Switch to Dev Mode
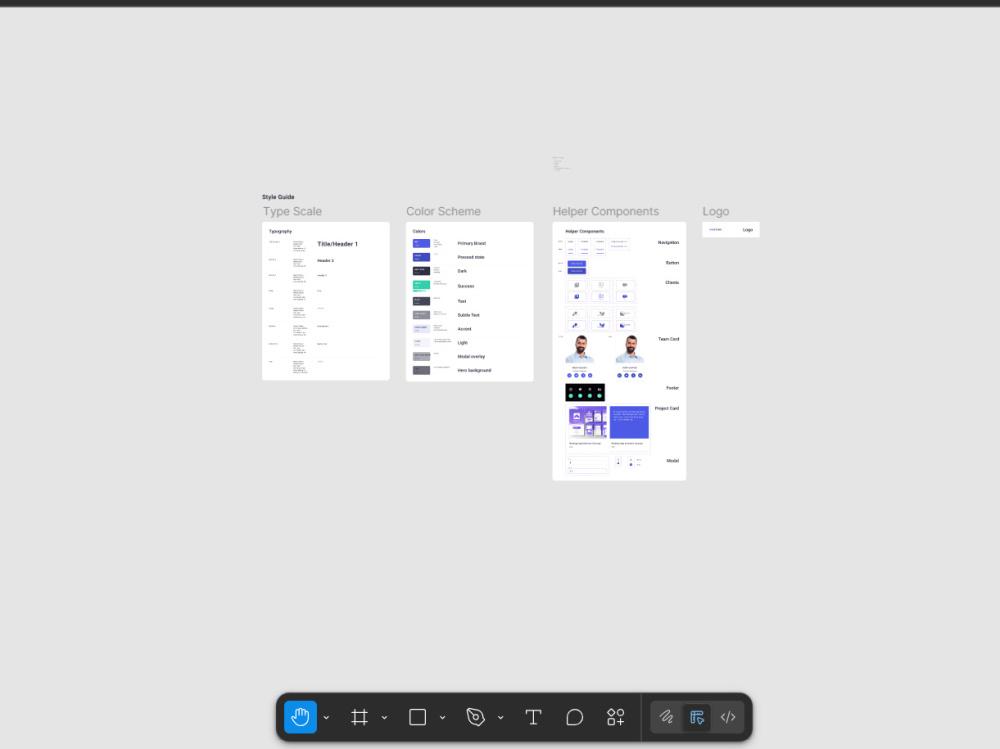 tap(728, 717)
